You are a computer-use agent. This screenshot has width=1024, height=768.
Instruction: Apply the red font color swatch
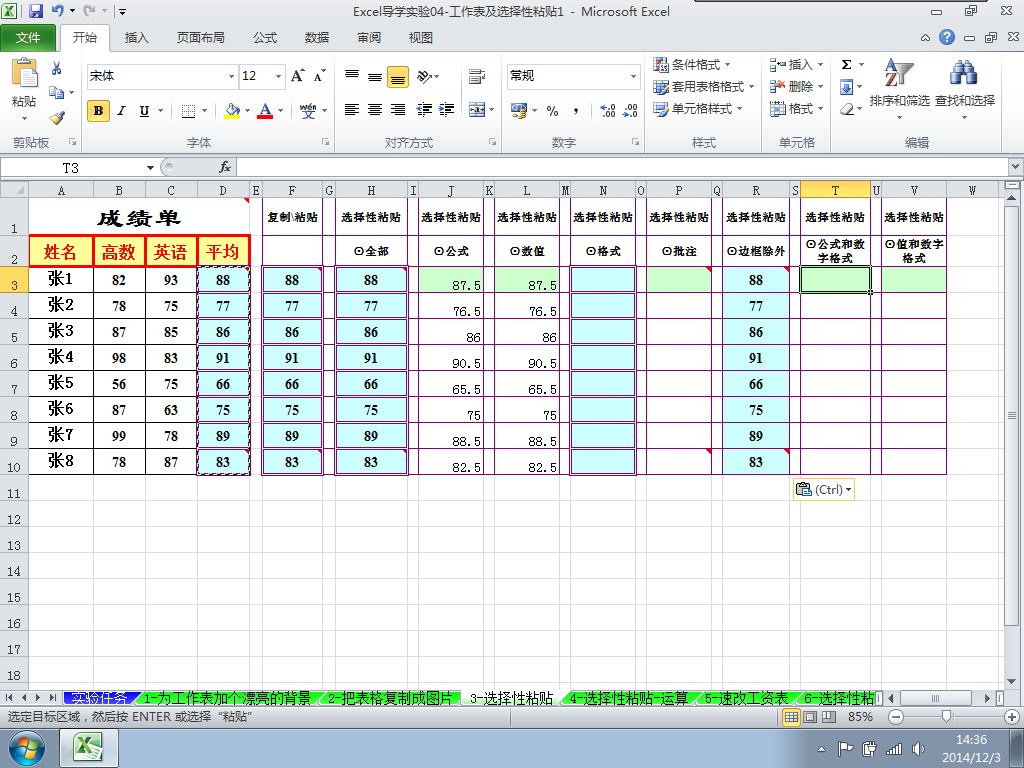coord(264,111)
